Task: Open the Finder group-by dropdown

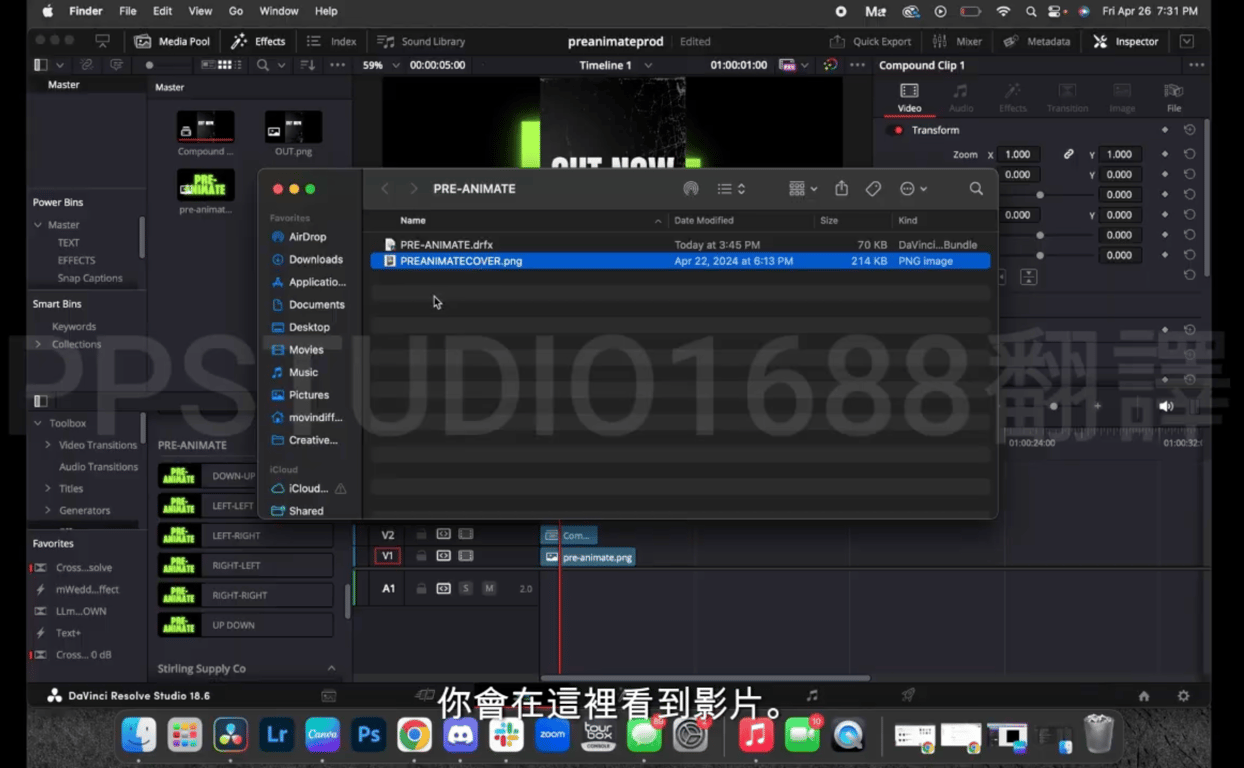Action: (803, 189)
